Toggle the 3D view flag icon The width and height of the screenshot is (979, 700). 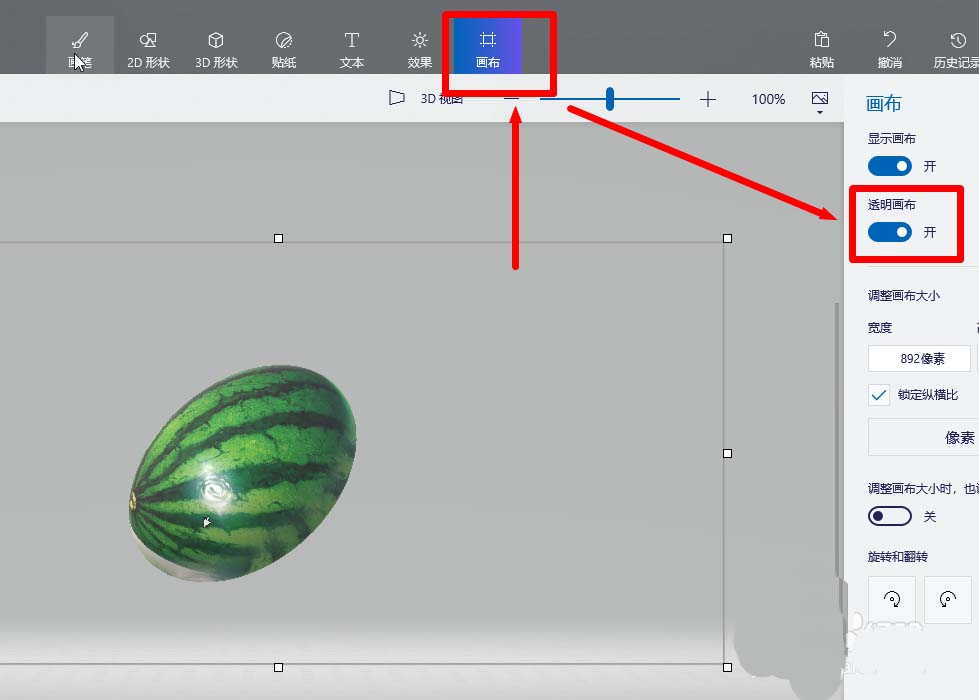(396, 98)
